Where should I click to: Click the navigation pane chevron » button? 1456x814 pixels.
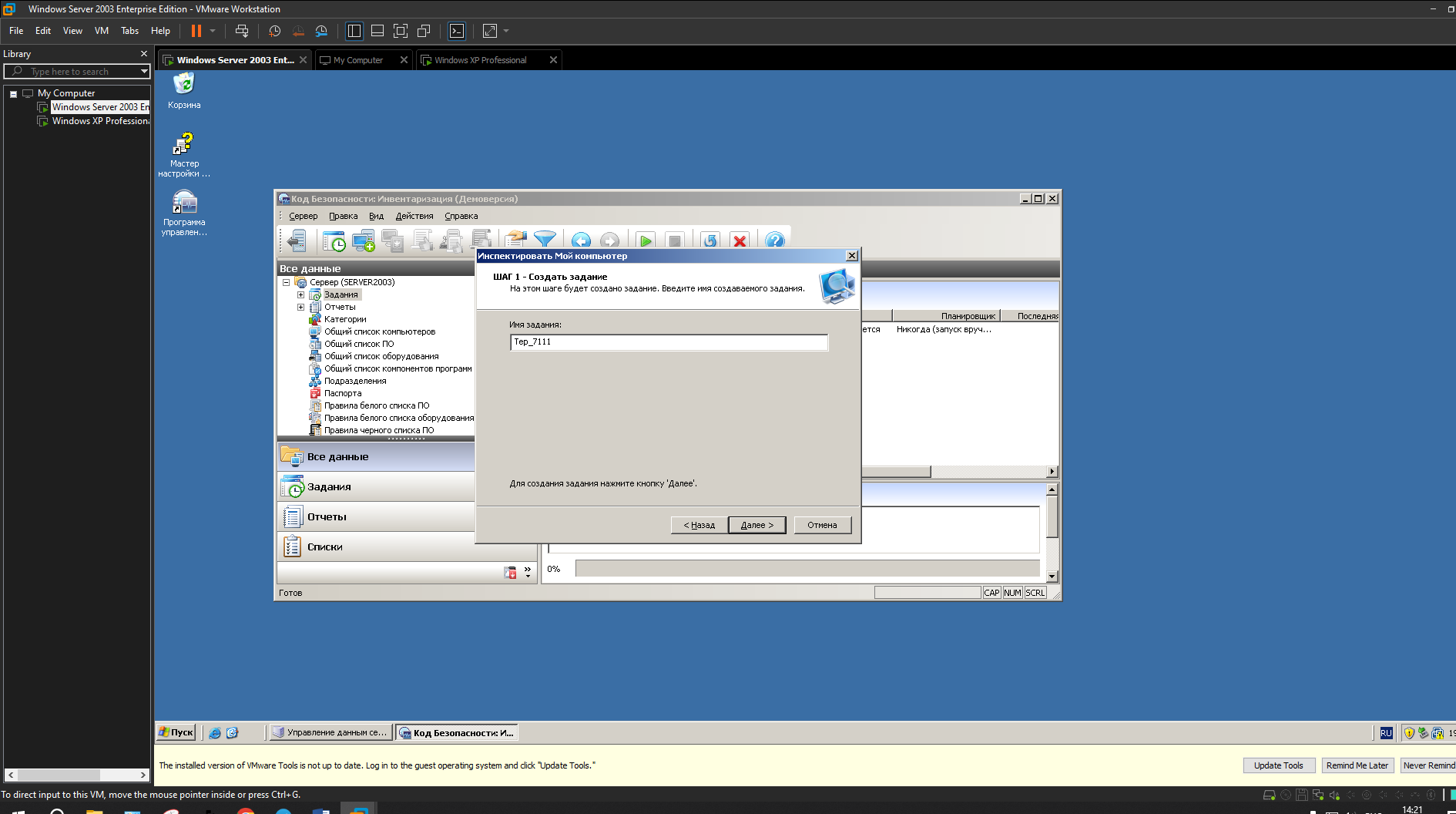coord(528,572)
